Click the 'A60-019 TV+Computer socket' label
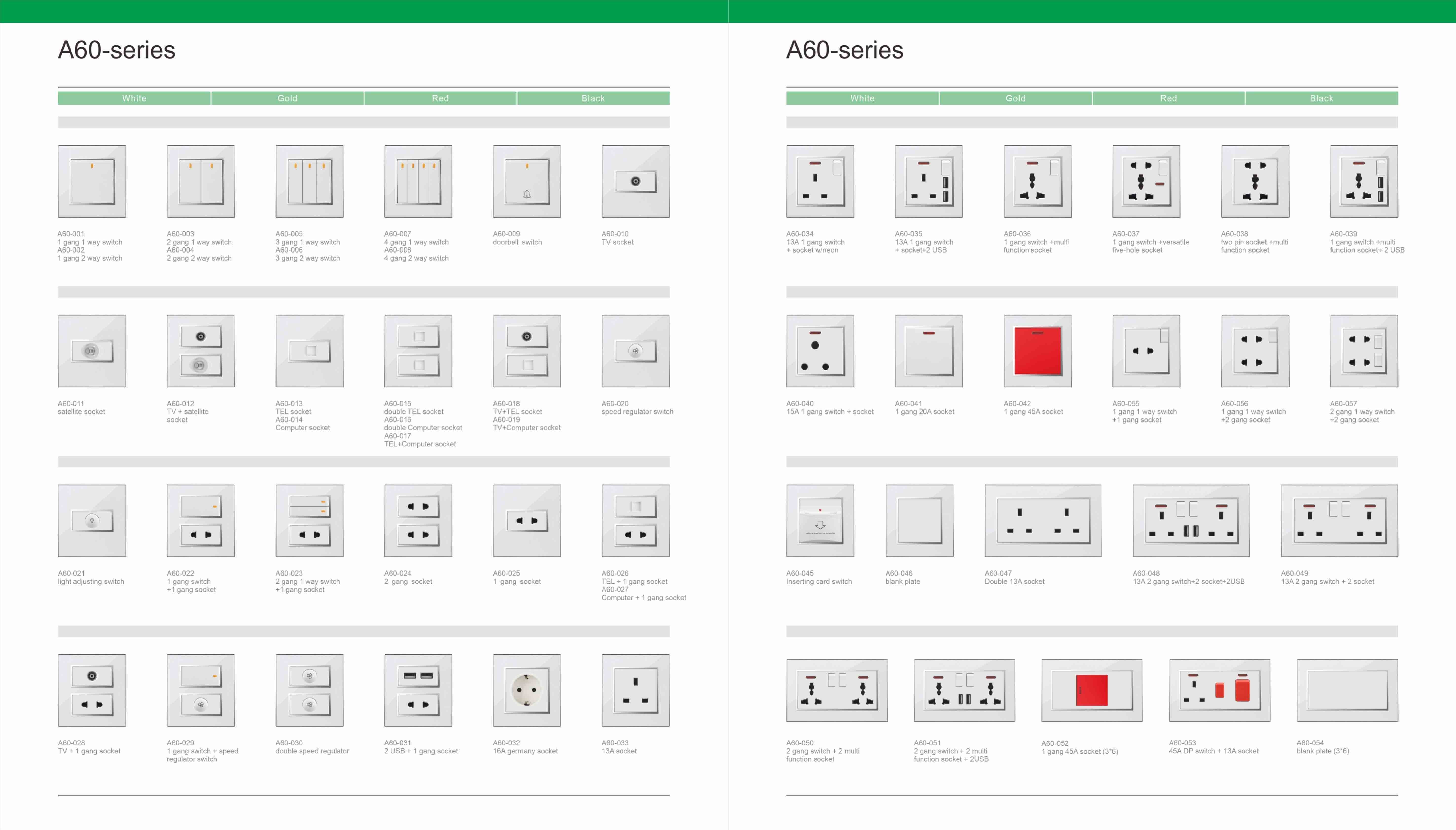 pyautogui.click(x=527, y=424)
